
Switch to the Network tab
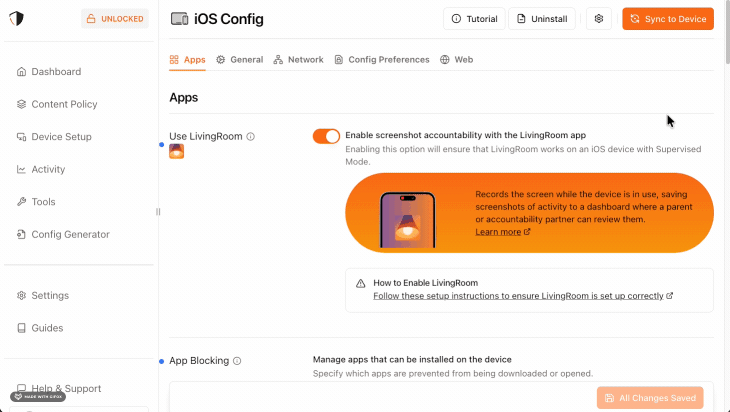[x=298, y=60]
